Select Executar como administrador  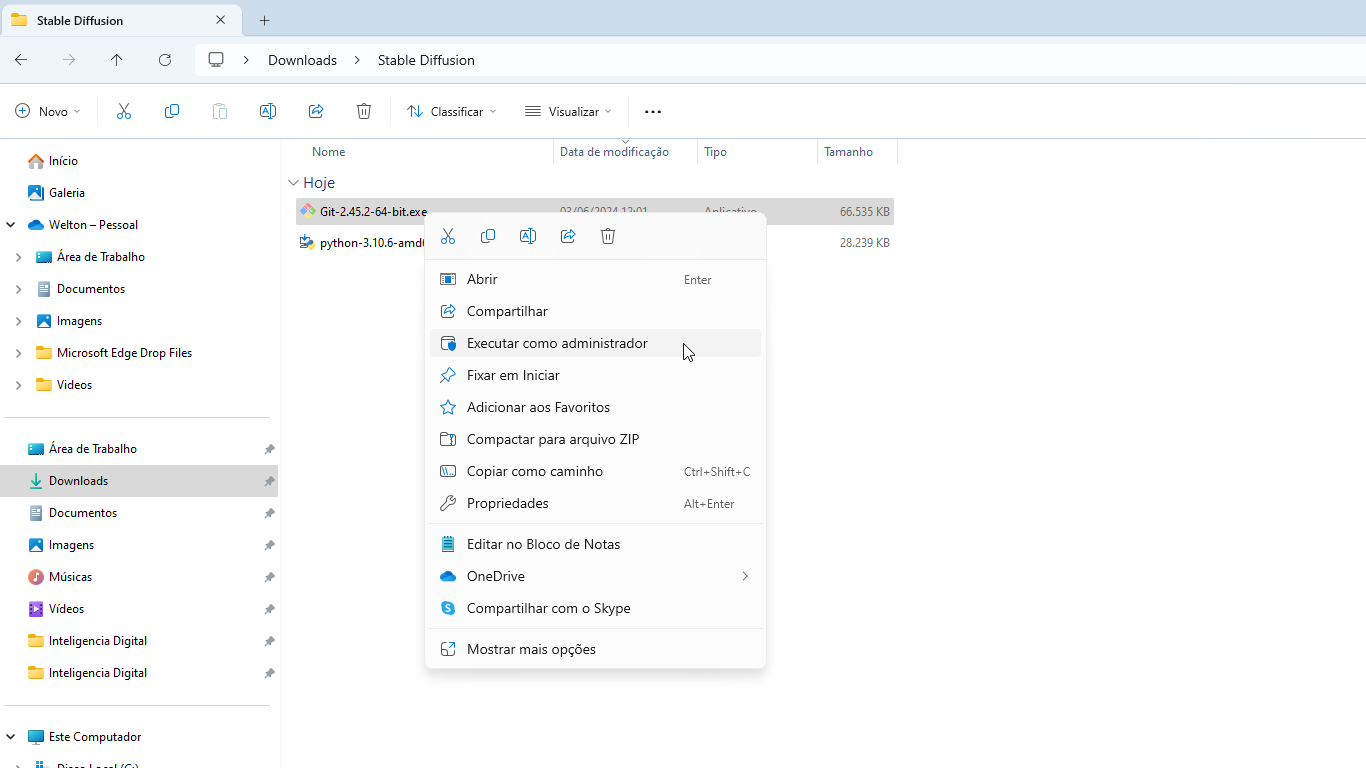[x=595, y=343]
